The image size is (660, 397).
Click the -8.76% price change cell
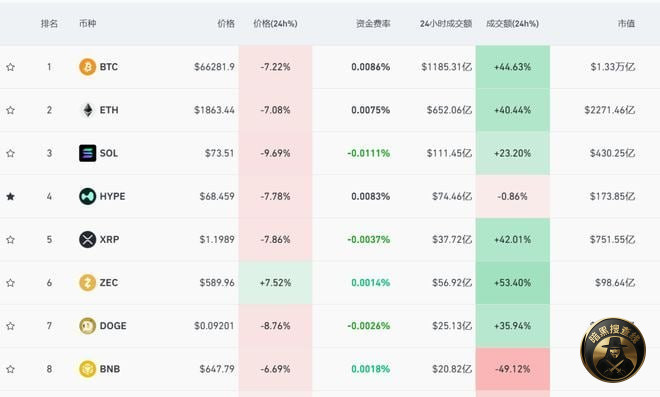275,326
